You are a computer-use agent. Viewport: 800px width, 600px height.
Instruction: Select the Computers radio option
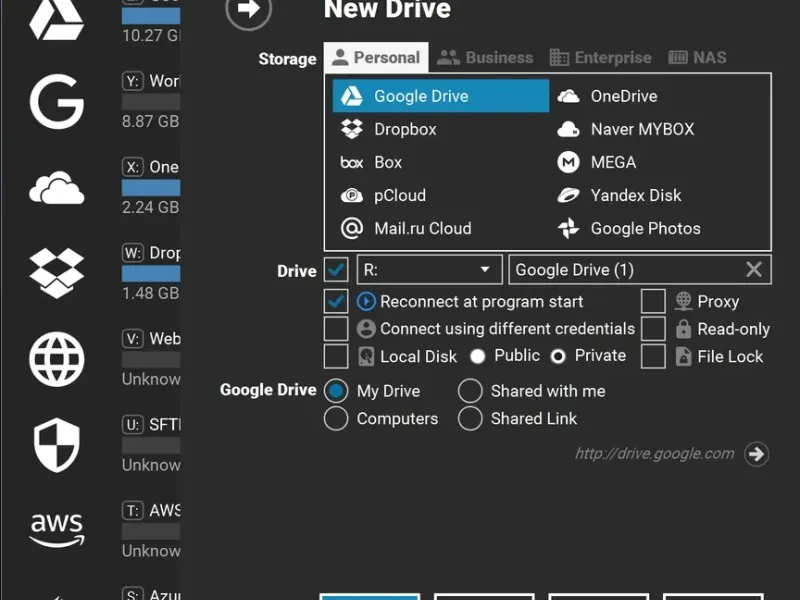(x=336, y=418)
